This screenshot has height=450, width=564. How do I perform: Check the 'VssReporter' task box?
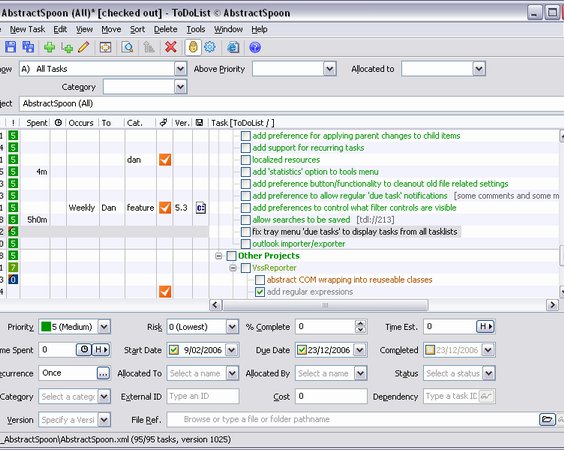tap(246, 268)
